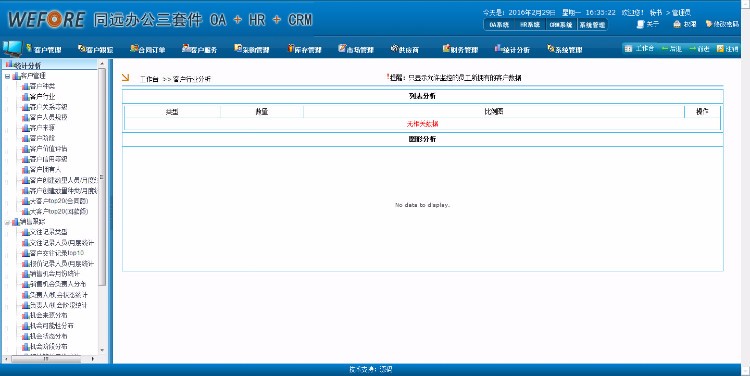The image size is (750, 376).
Task: Open the 销售机会月份统计 report
Action: coord(54,274)
